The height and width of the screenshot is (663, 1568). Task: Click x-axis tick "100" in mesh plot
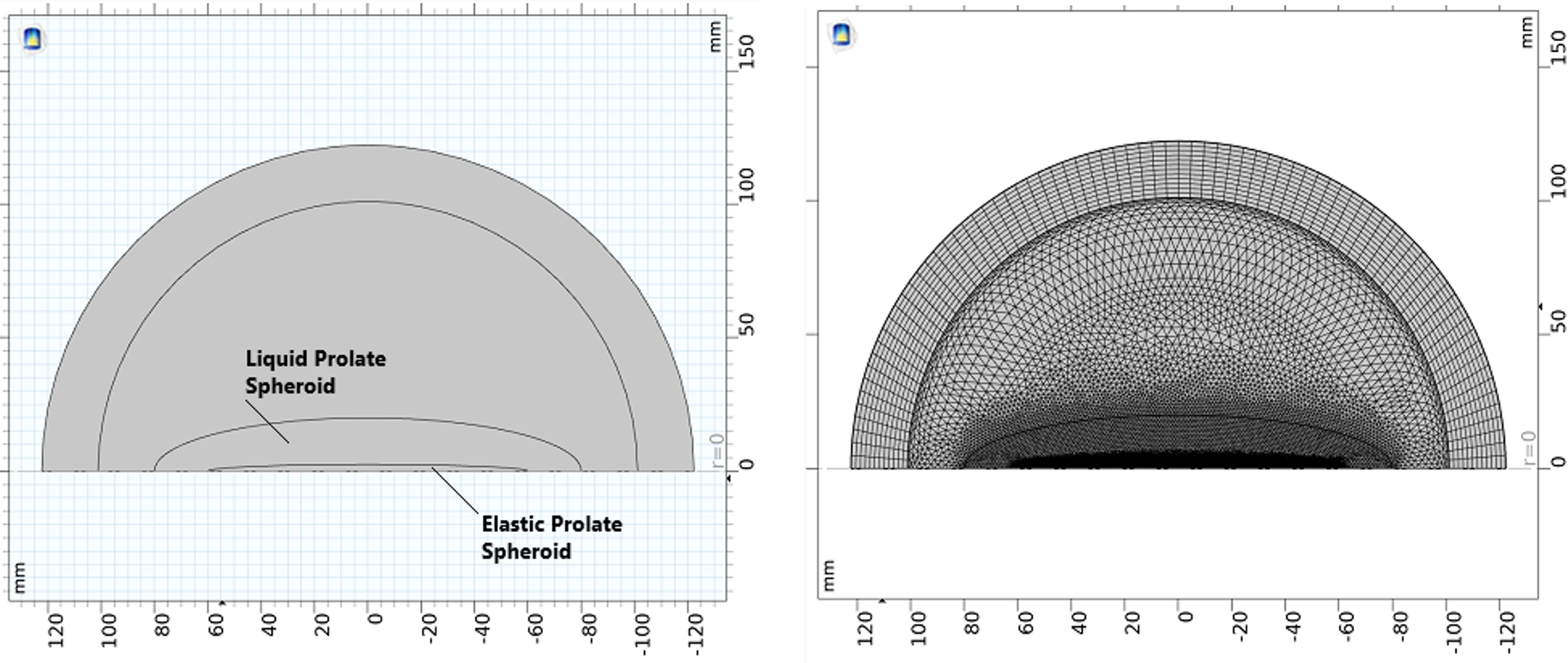[x=919, y=629]
